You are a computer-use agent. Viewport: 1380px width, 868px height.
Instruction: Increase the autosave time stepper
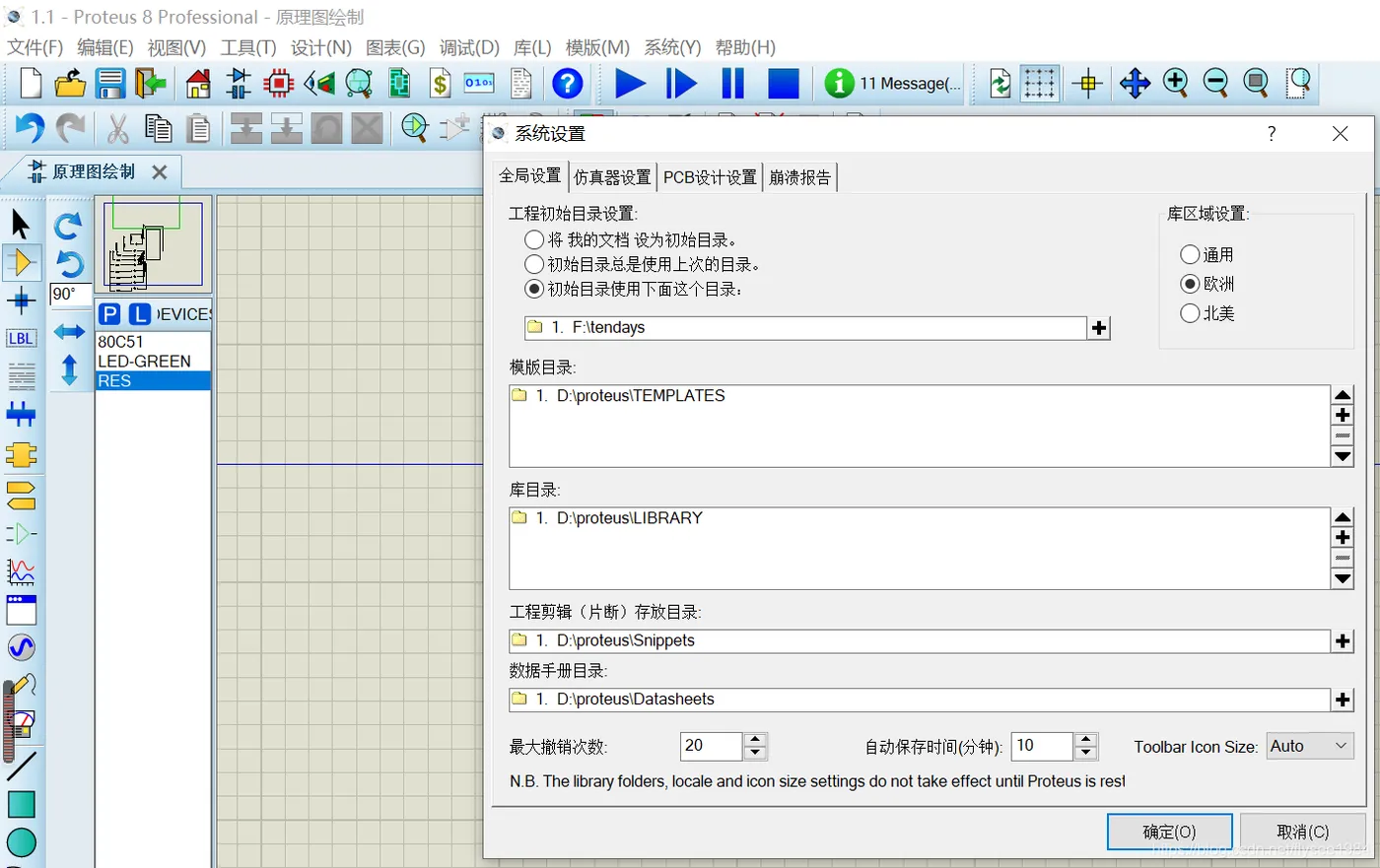tap(1085, 739)
